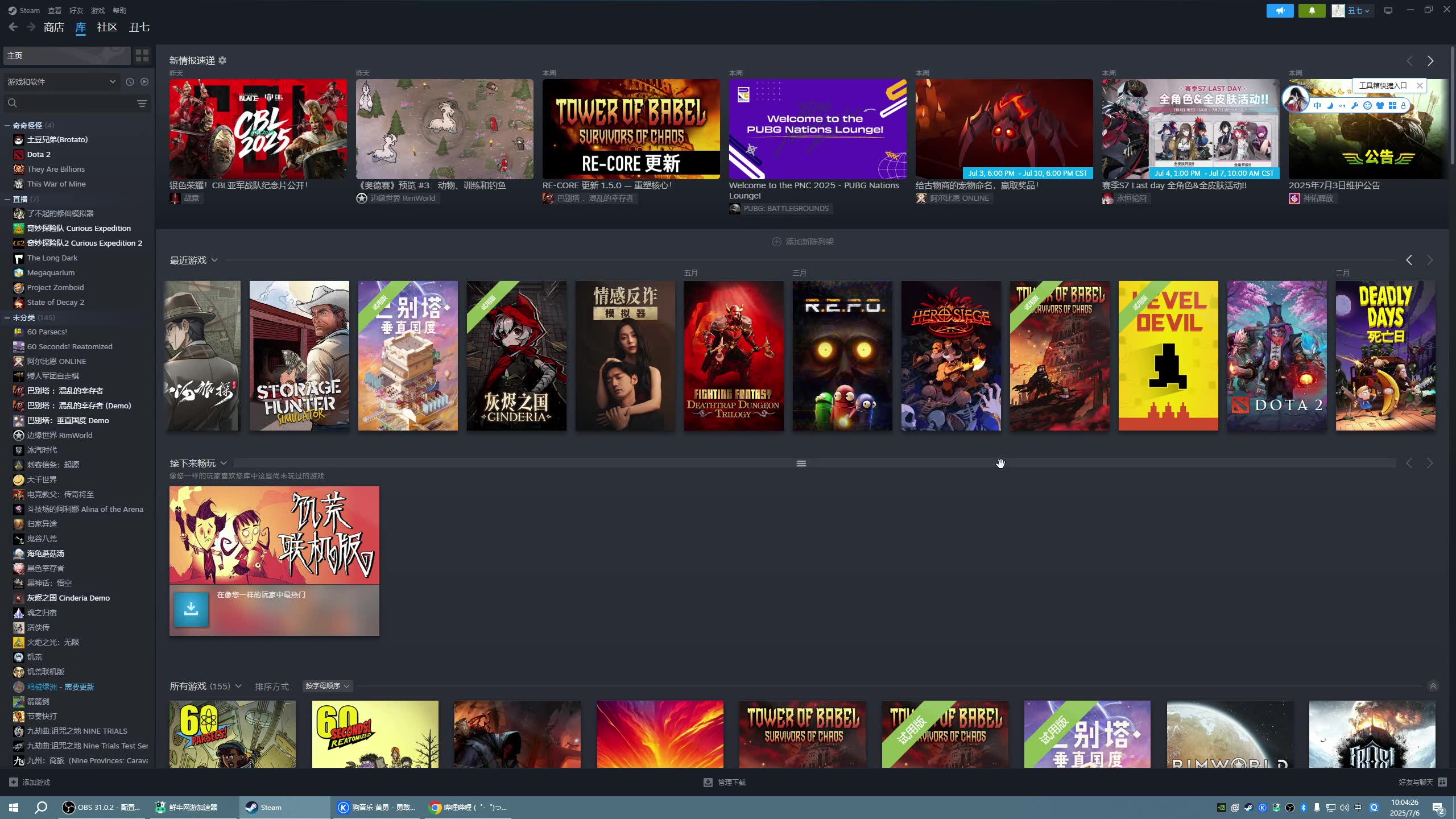Toggle punctuation mode on the input toolbar
The height and width of the screenshot is (819, 1456).
(1342, 106)
